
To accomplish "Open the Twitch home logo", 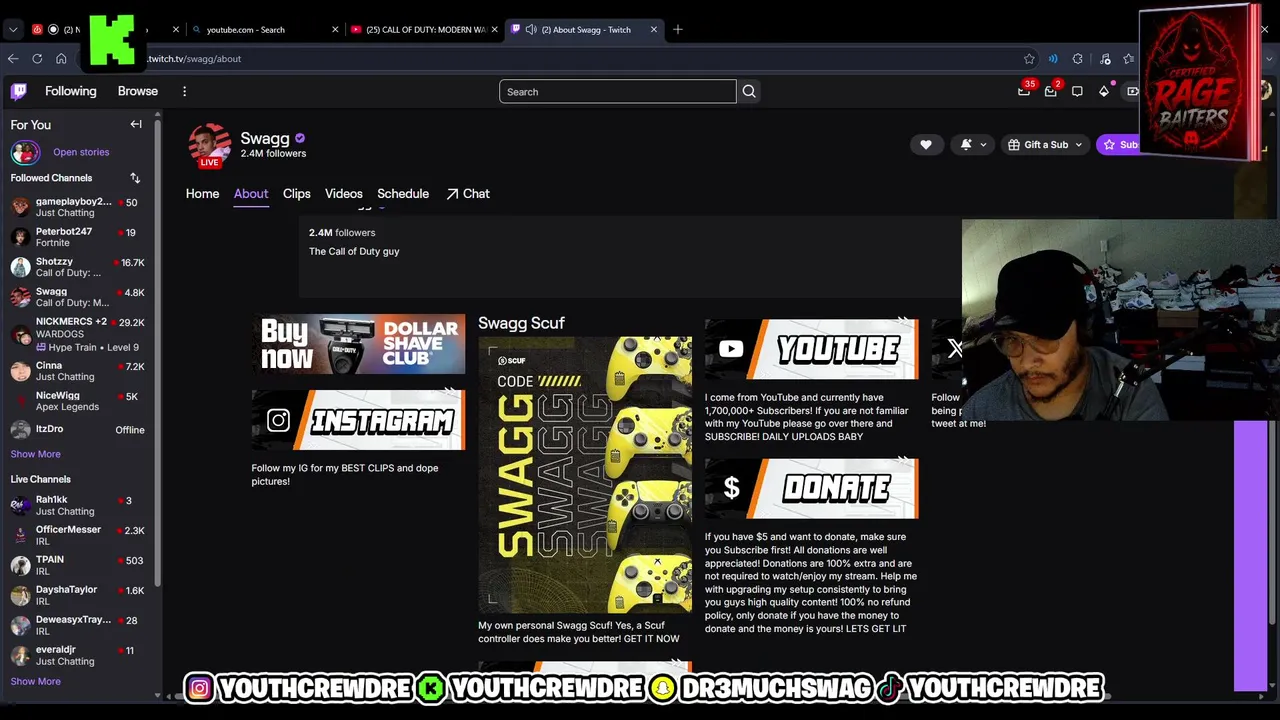I will [x=18, y=92].
